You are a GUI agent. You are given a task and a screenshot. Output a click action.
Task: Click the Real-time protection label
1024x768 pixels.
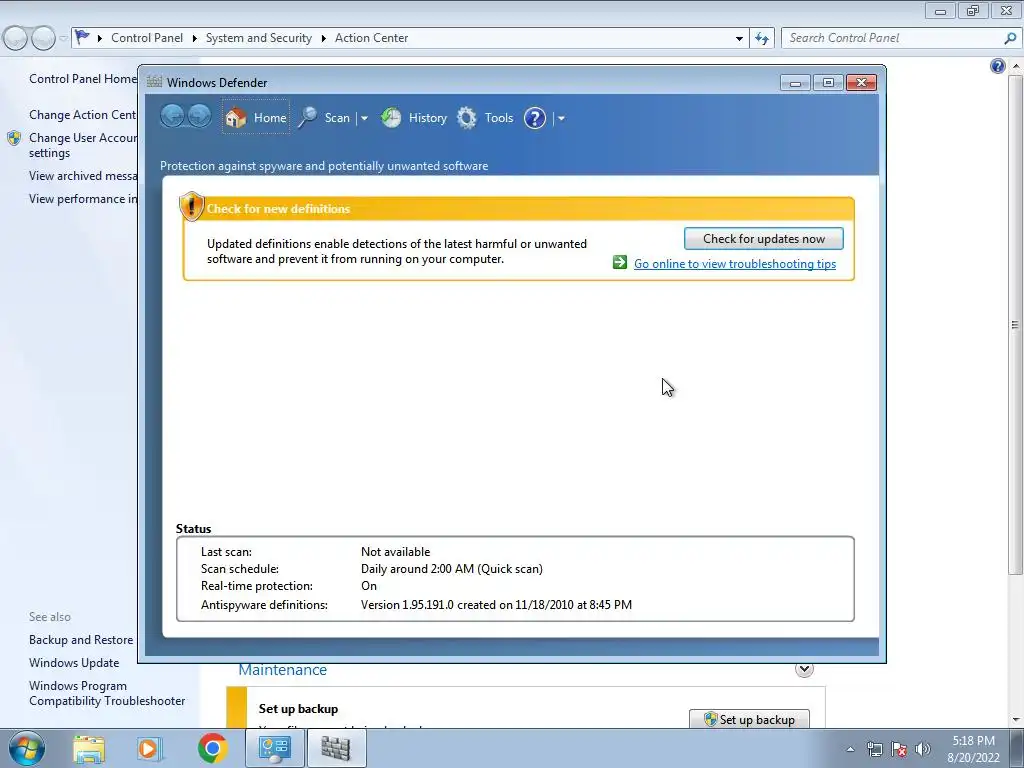tap(257, 586)
